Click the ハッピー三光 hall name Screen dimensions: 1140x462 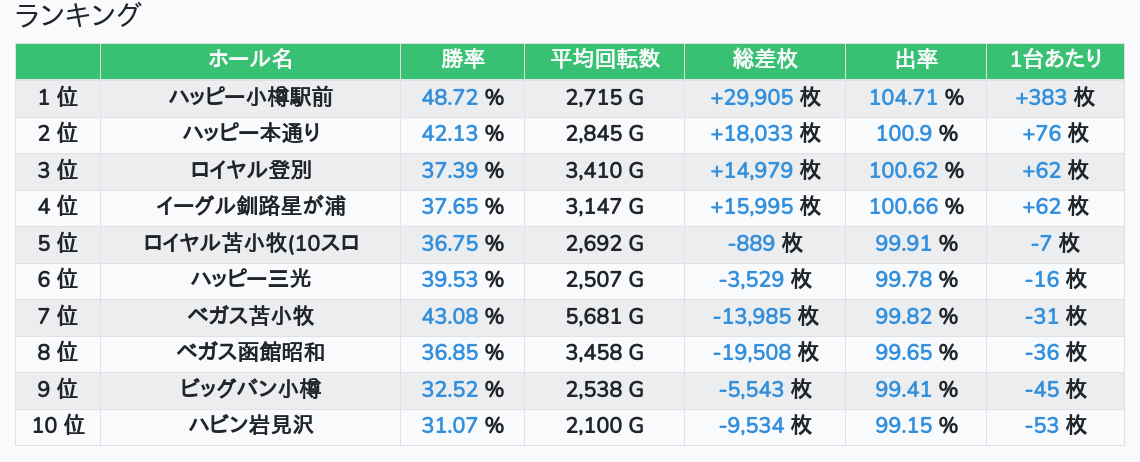coord(250,280)
